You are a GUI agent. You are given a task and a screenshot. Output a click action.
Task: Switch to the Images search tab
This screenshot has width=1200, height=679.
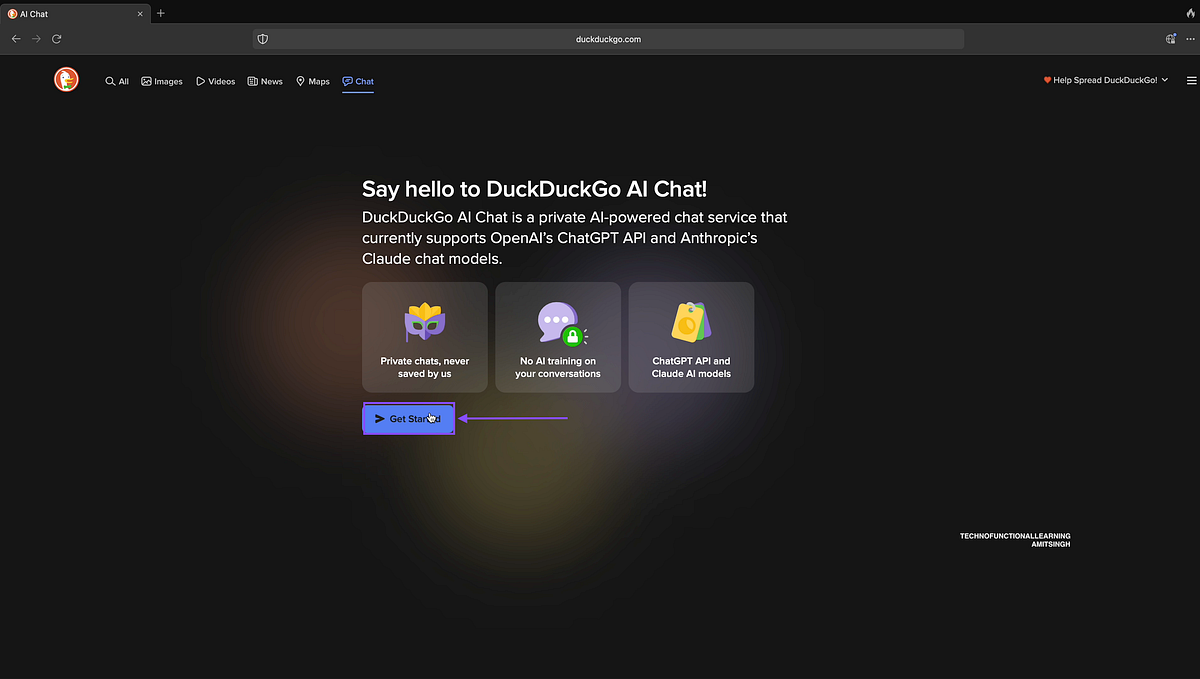click(162, 81)
